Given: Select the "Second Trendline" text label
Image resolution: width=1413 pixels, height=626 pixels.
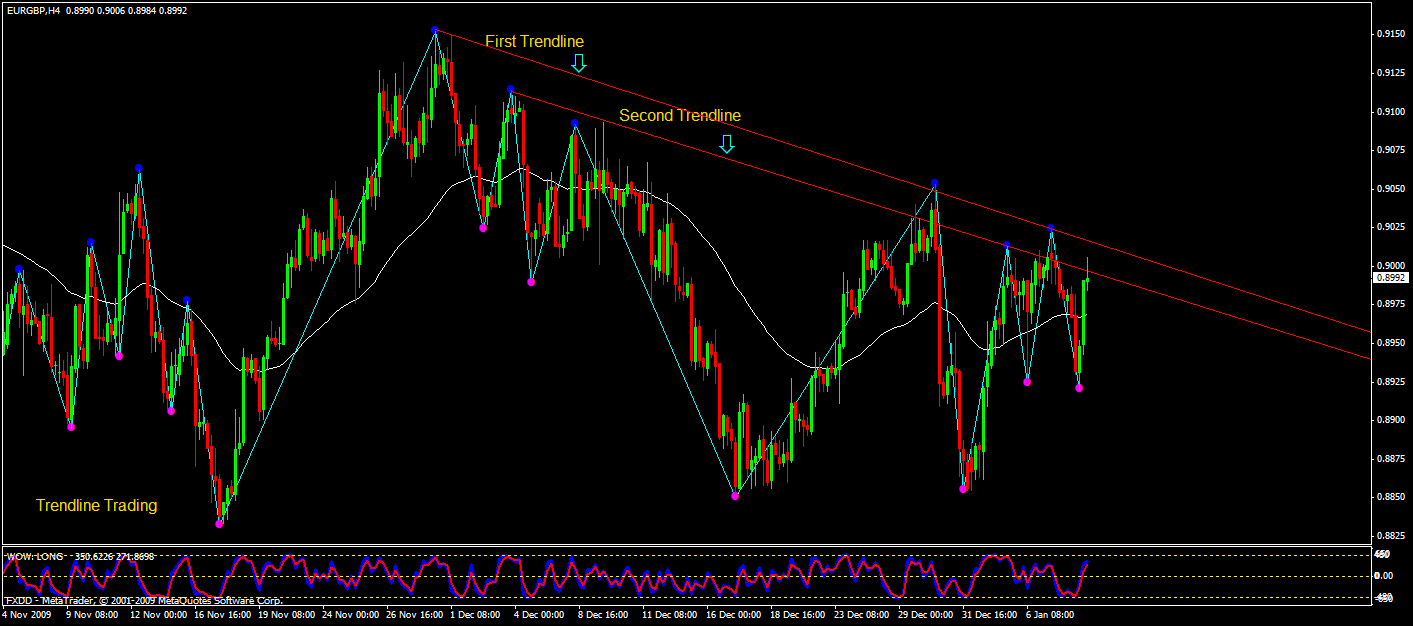Looking at the screenshot, I should click(679, 115).
